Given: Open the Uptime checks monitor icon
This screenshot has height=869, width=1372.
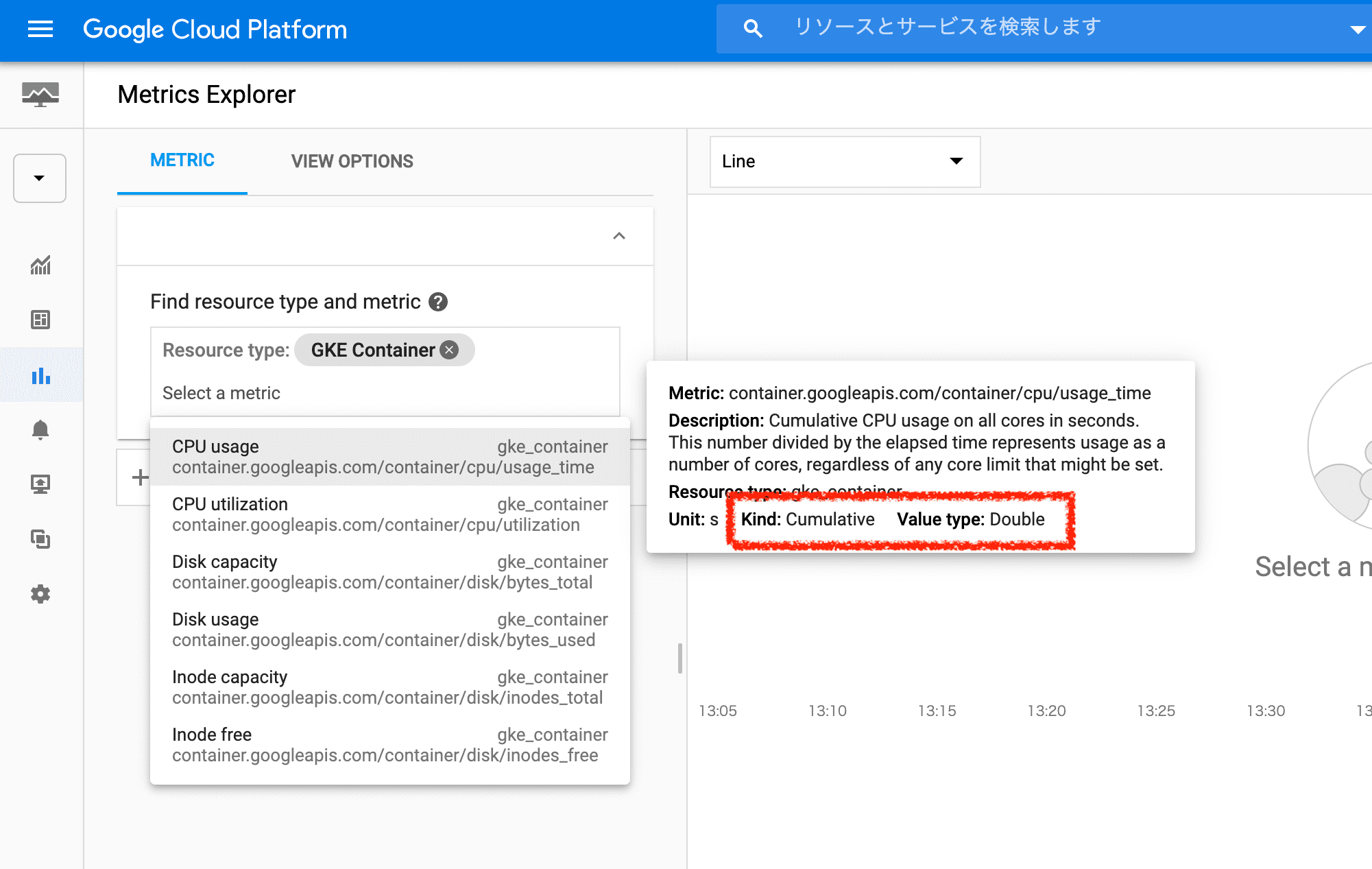Looking at the screenshot, I should coord(40,484).
